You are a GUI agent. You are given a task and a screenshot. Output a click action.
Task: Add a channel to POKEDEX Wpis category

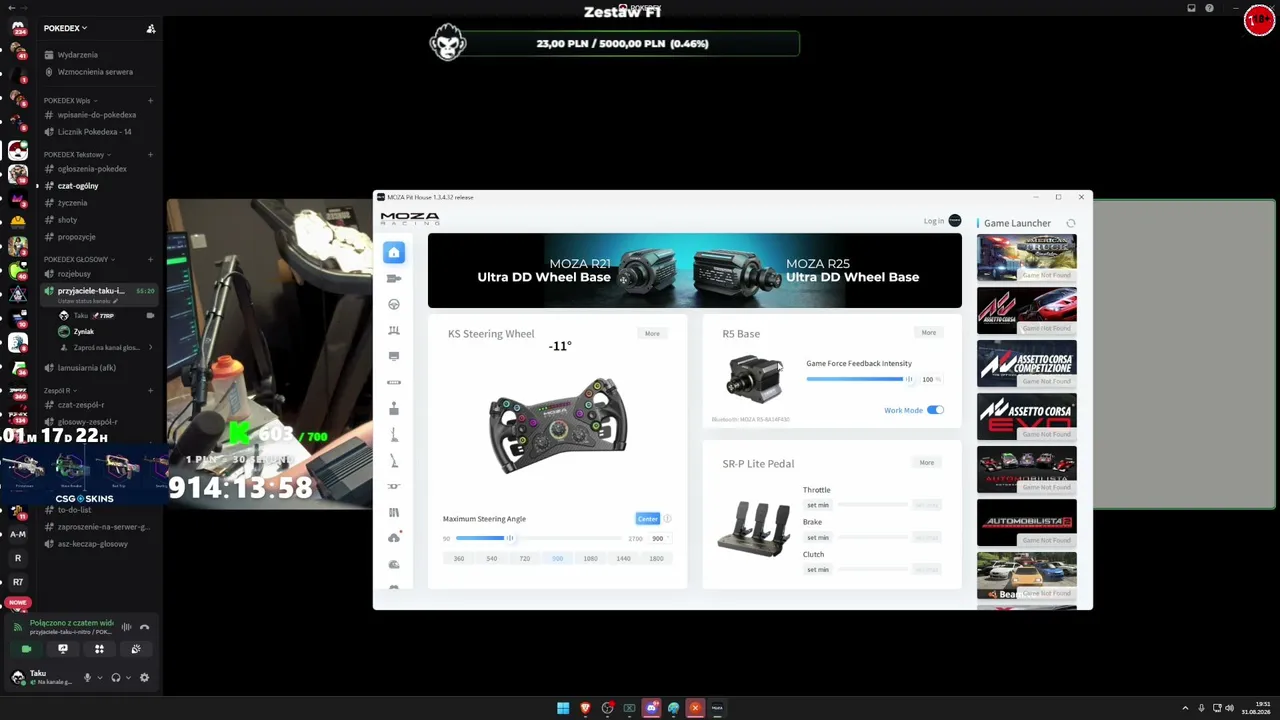point(151,100)
